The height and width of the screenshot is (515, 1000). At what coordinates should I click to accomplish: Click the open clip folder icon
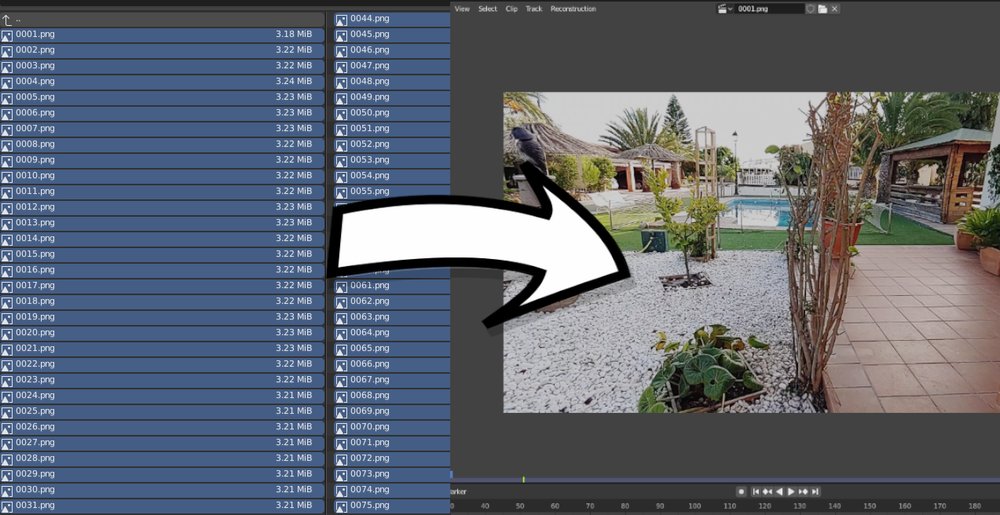pos(822,9)
